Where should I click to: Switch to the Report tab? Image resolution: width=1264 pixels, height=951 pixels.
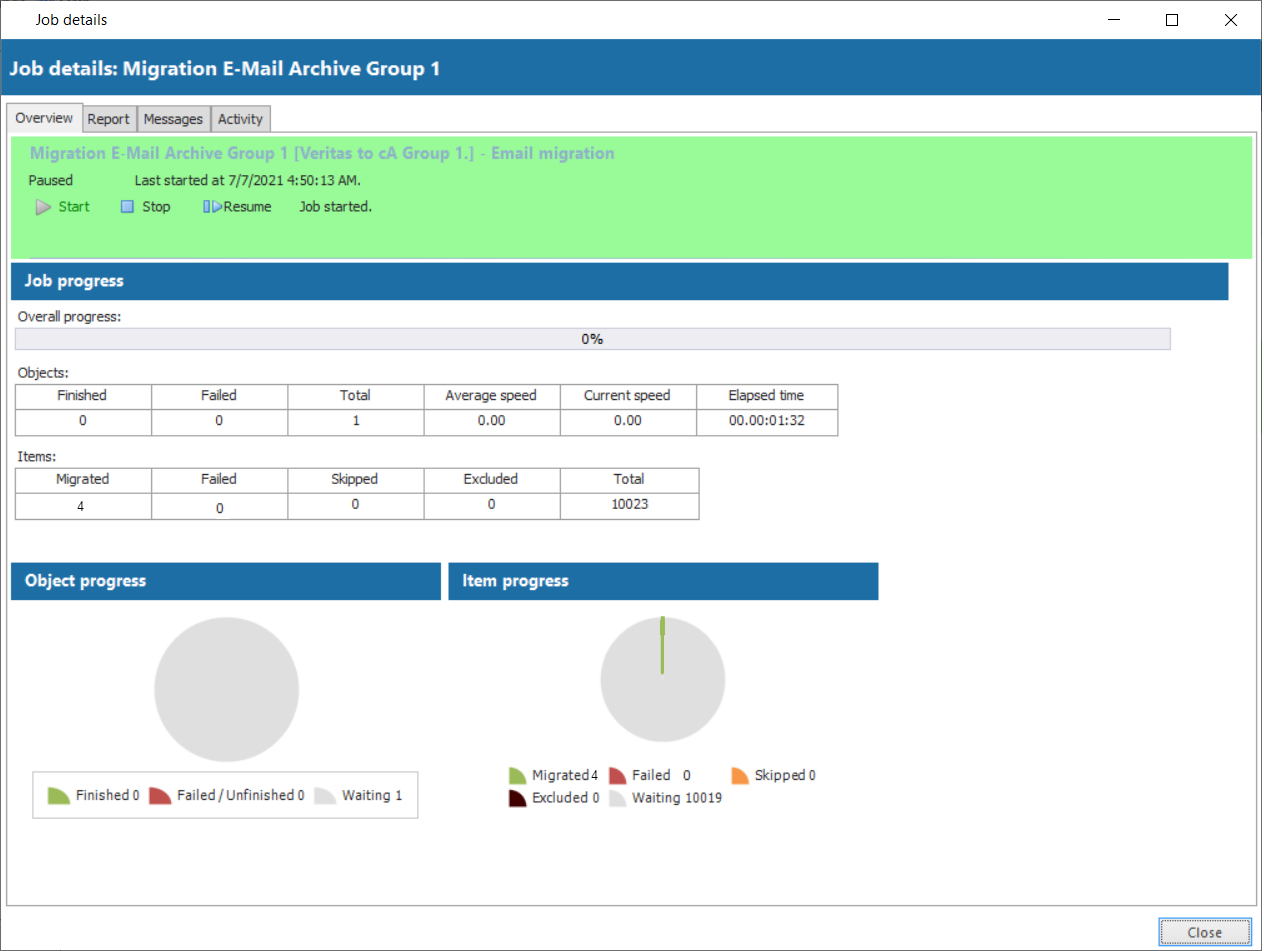[108, 119]
